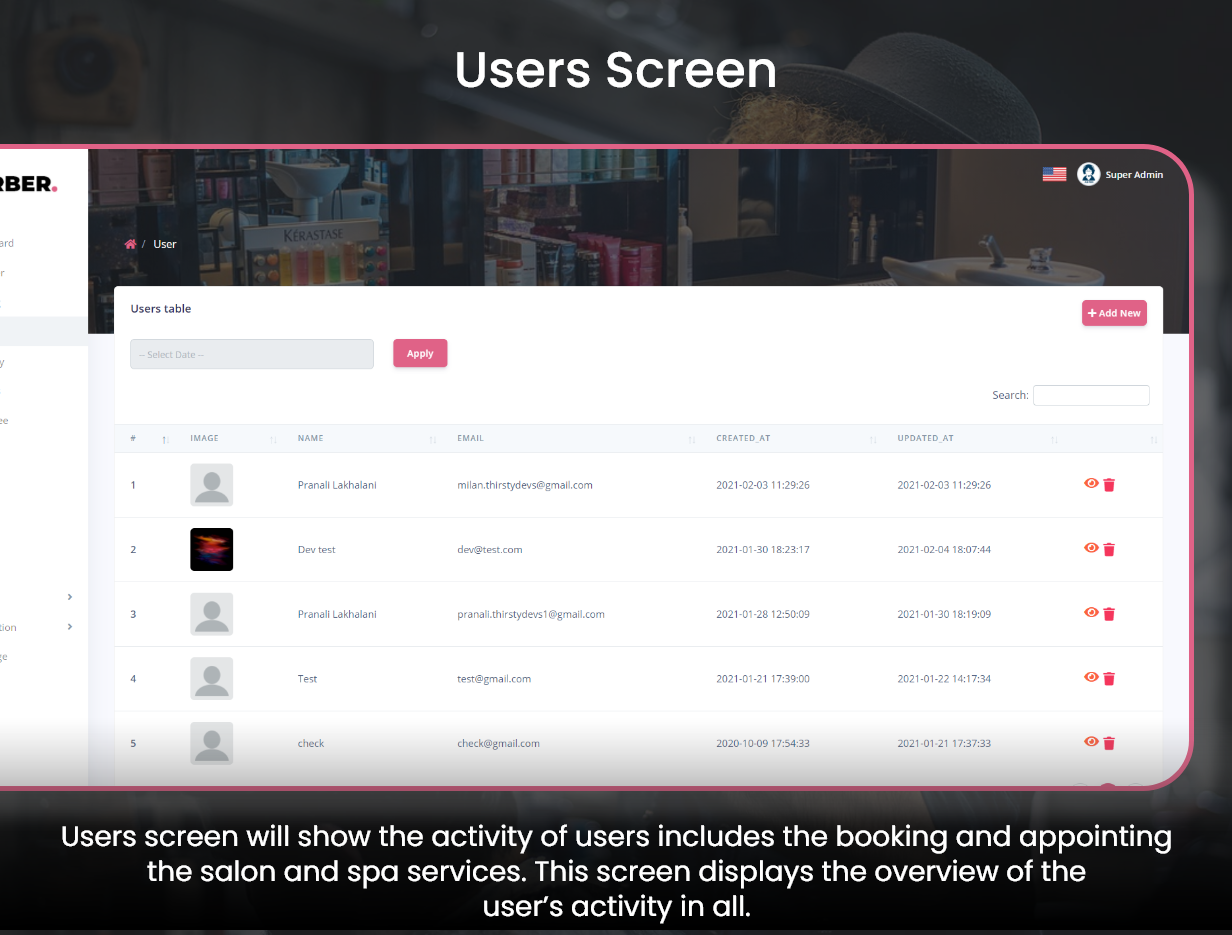This screenshot has width=1232, height=935.
Task: Delete user milan.thirstydevs@gmail.com
Action: coord(1109,484)
